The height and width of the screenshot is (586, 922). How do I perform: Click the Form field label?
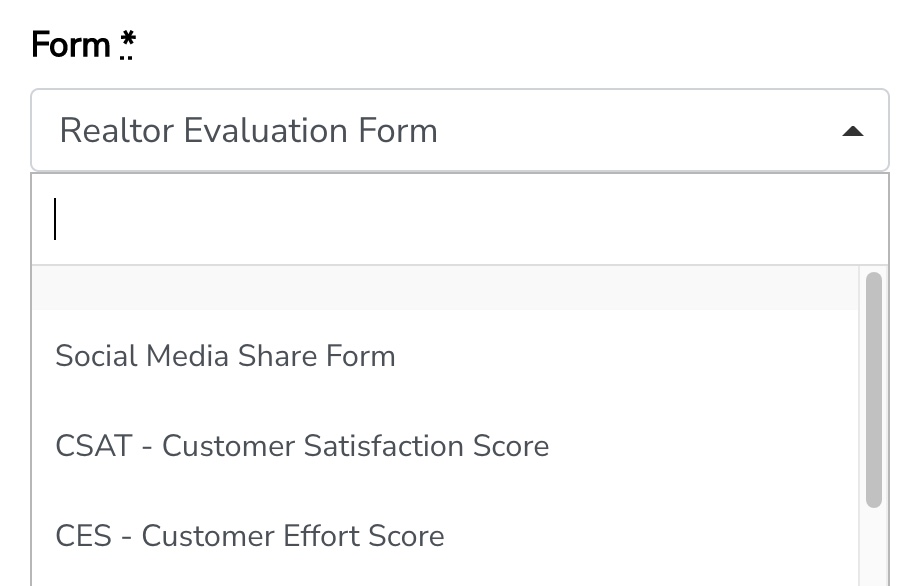(x=71, y=46)
